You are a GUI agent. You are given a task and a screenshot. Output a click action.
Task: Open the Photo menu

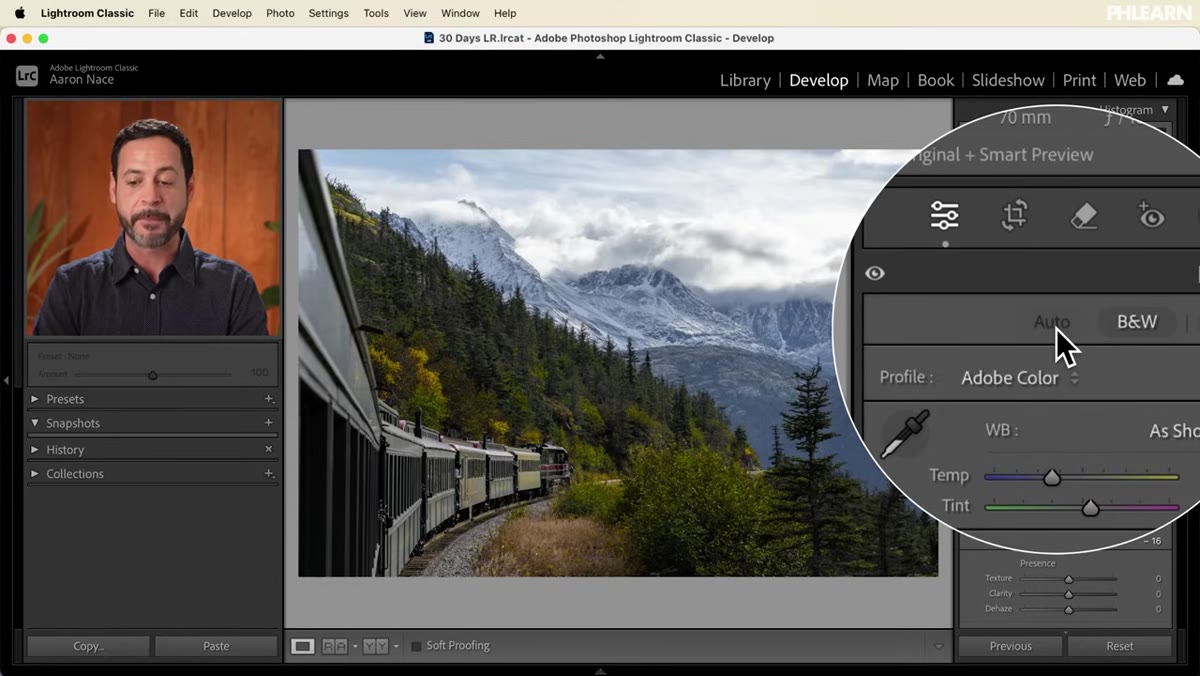280,13
